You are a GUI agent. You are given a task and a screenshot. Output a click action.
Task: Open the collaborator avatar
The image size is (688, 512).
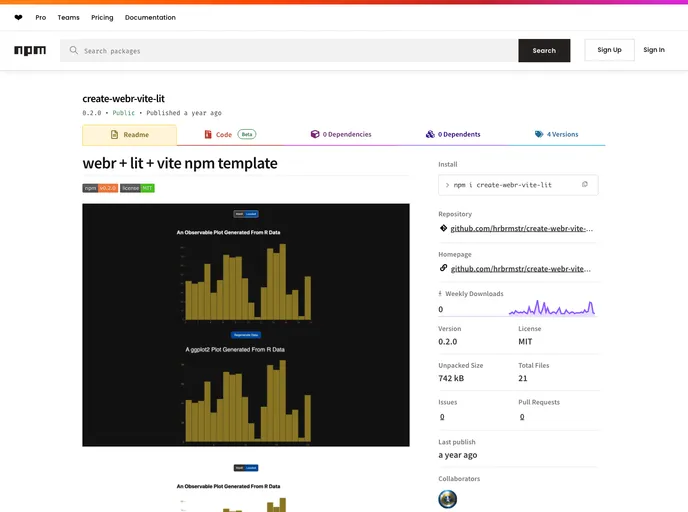pyautogui.click(x=448, y=499)
